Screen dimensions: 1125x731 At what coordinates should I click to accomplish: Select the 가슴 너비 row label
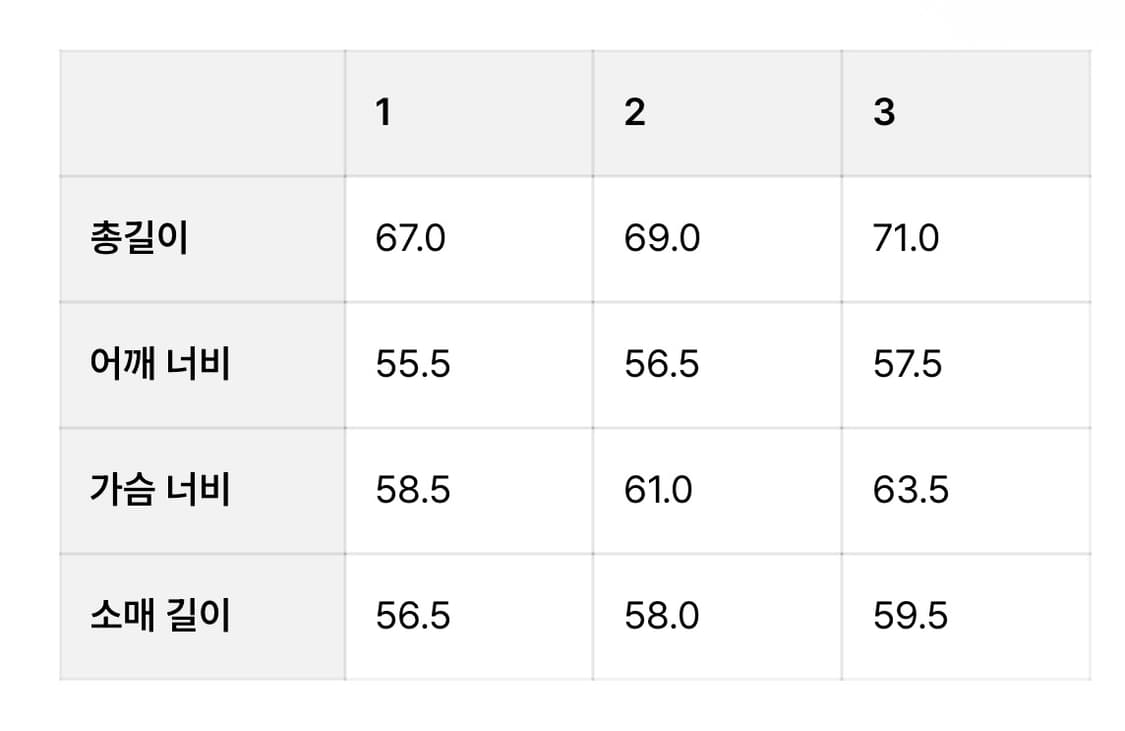click(x=160, y=491)
